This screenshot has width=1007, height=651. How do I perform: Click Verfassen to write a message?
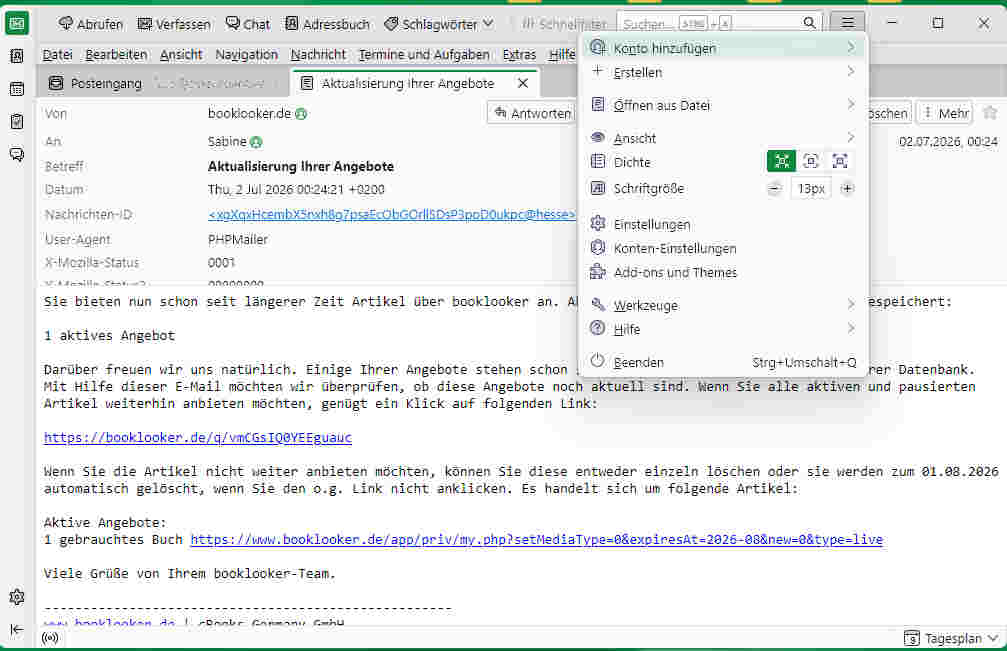(x=174, y=24)
